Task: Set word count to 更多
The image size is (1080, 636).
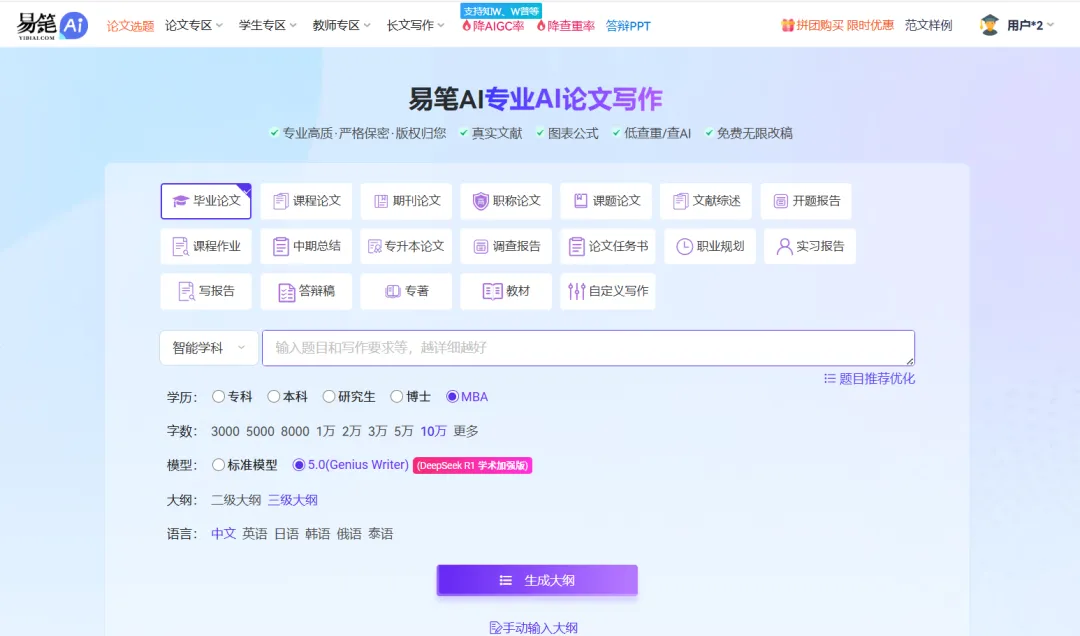Action: [x=466, y=431]
